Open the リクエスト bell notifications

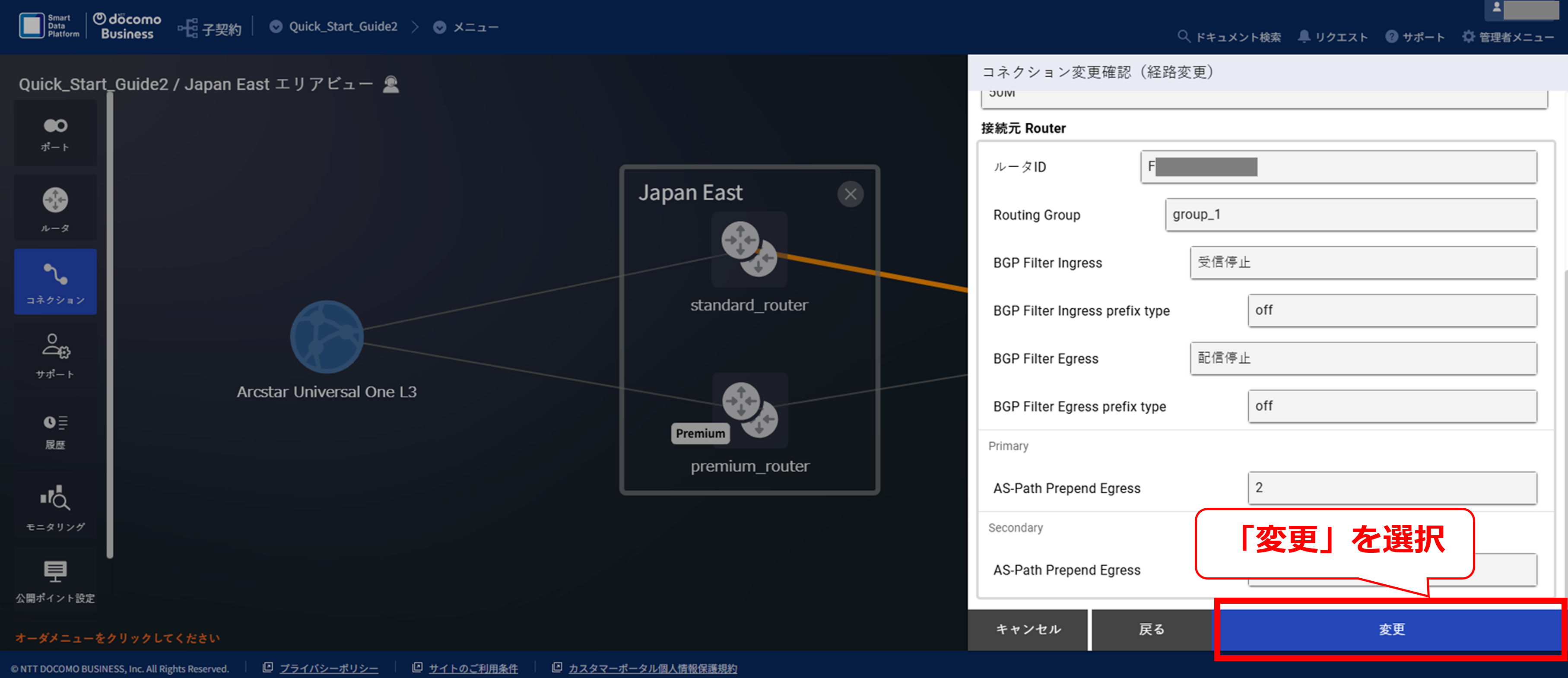click(x=1333, y=37)
